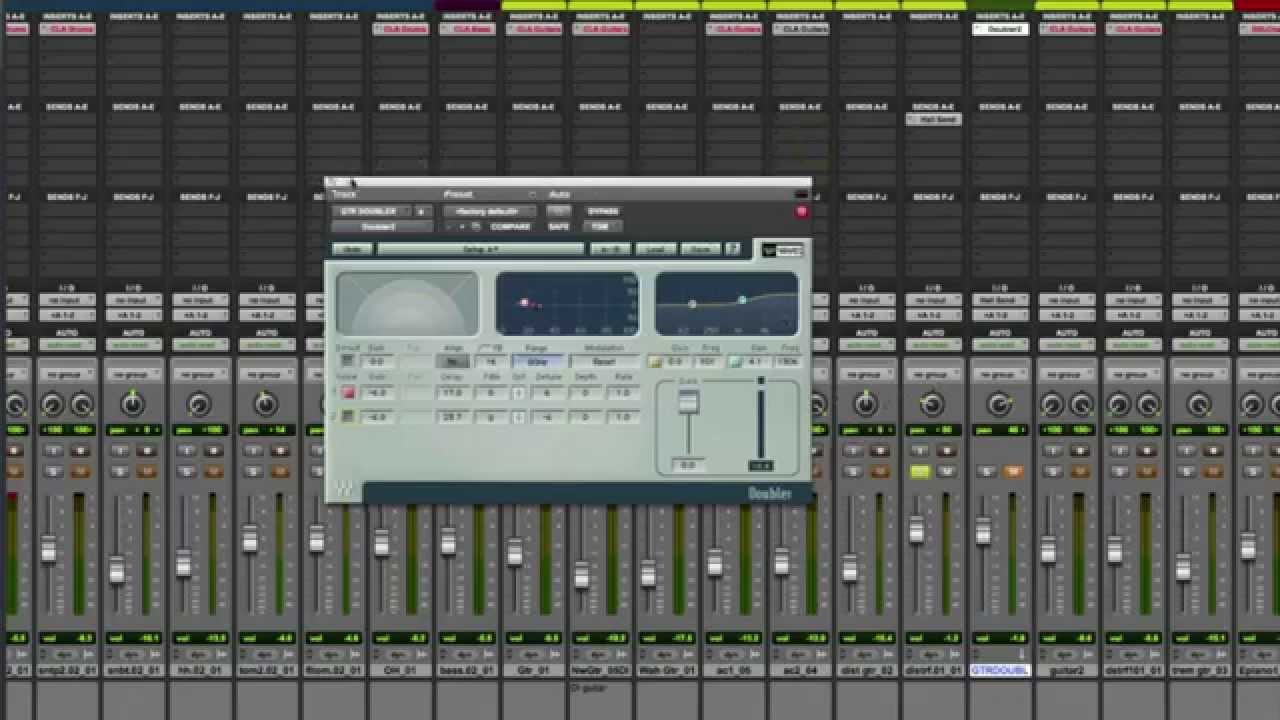Screen dimensions: 1280x720
Task: Click the W logo at Doubler bottom-left
Action: point(343,488)
